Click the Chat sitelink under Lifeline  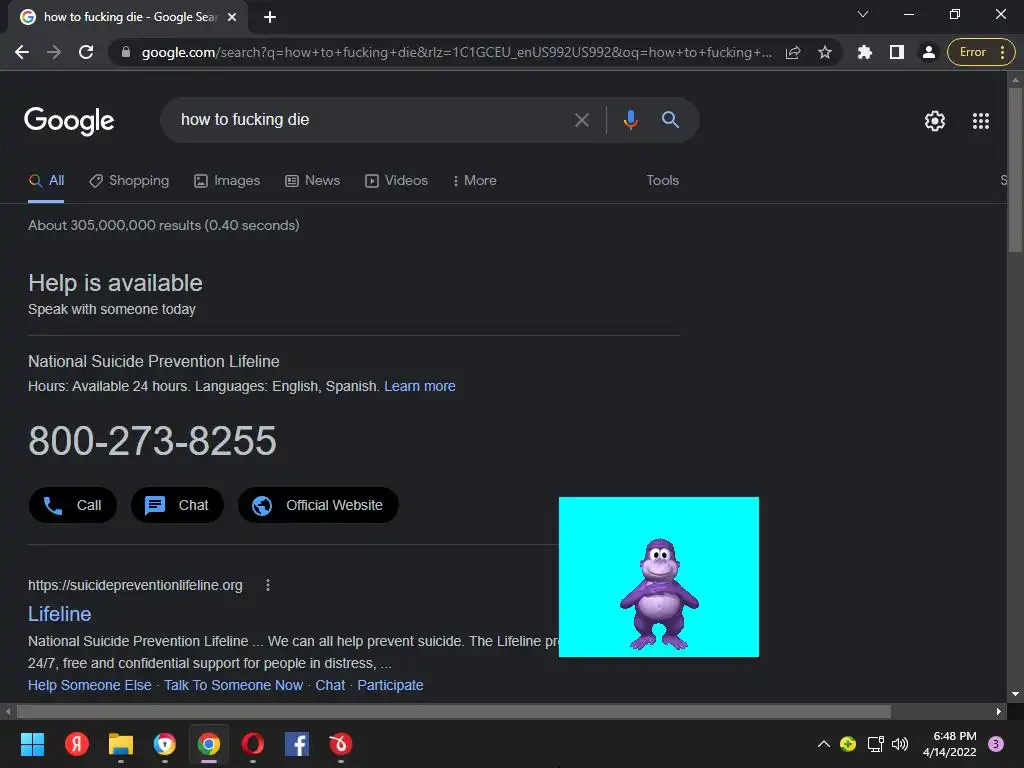click(x=330, y=685)
